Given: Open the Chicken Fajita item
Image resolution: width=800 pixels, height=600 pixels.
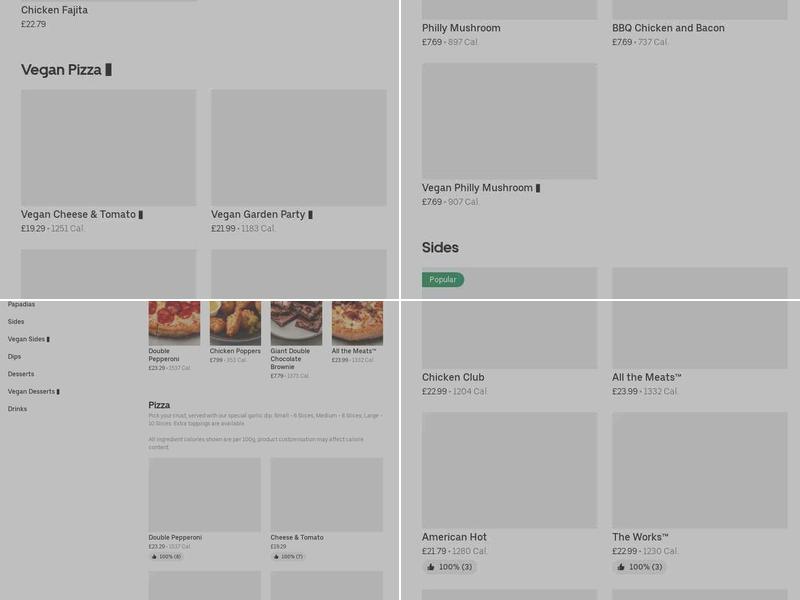Looking at the screenshot, I should pos(54,10).
